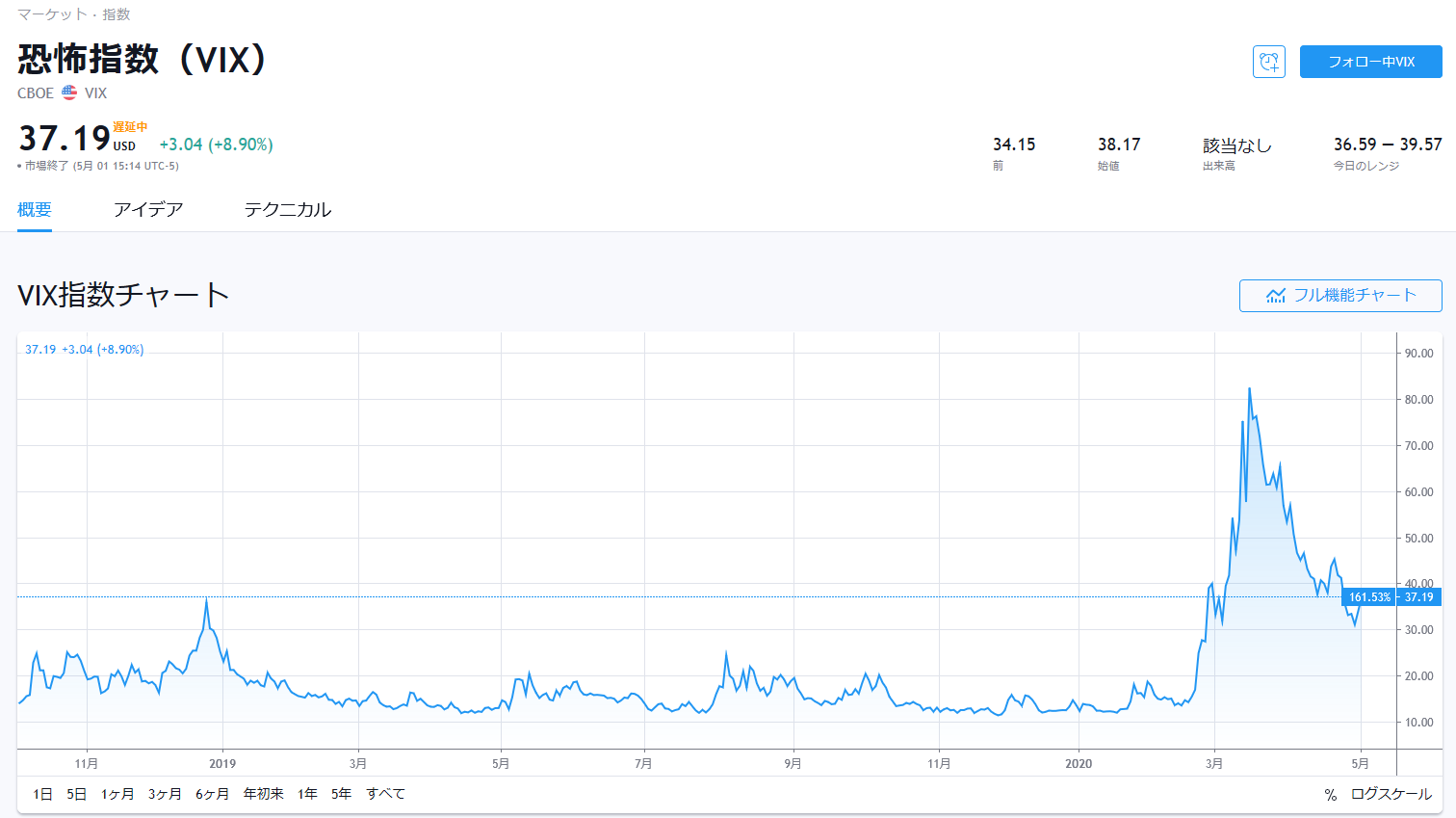Go to マーケット breadcrumb link

click(52, 14)
